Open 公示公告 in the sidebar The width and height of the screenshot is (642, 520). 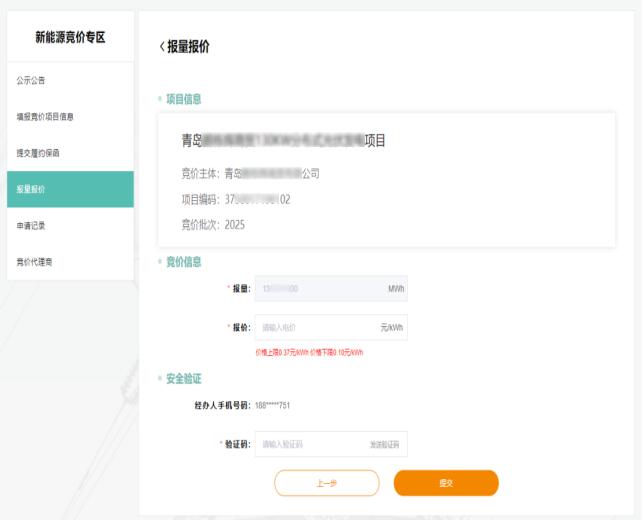click(x=31, y=80)
